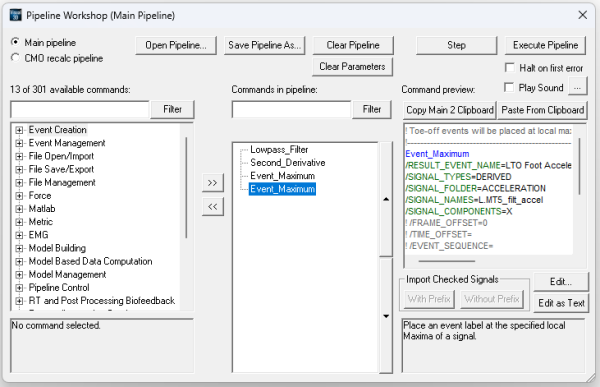The image size is (600, 387).
Task: Run the Execute Pipeline button
Action: pos(545,45)
